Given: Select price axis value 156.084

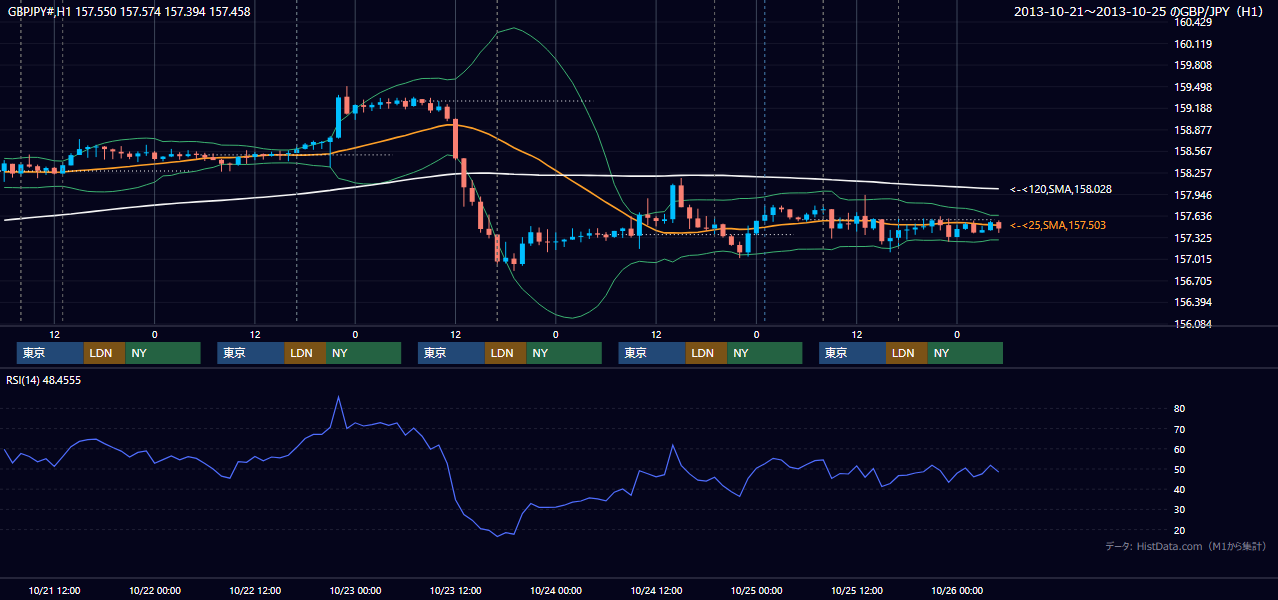Looking at the screenshot, I should 1194,324.
